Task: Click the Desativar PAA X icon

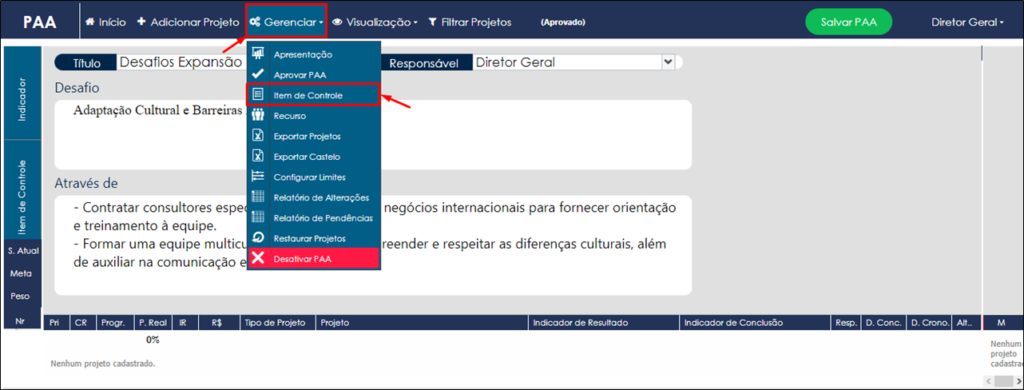Action: click(258, 259)
